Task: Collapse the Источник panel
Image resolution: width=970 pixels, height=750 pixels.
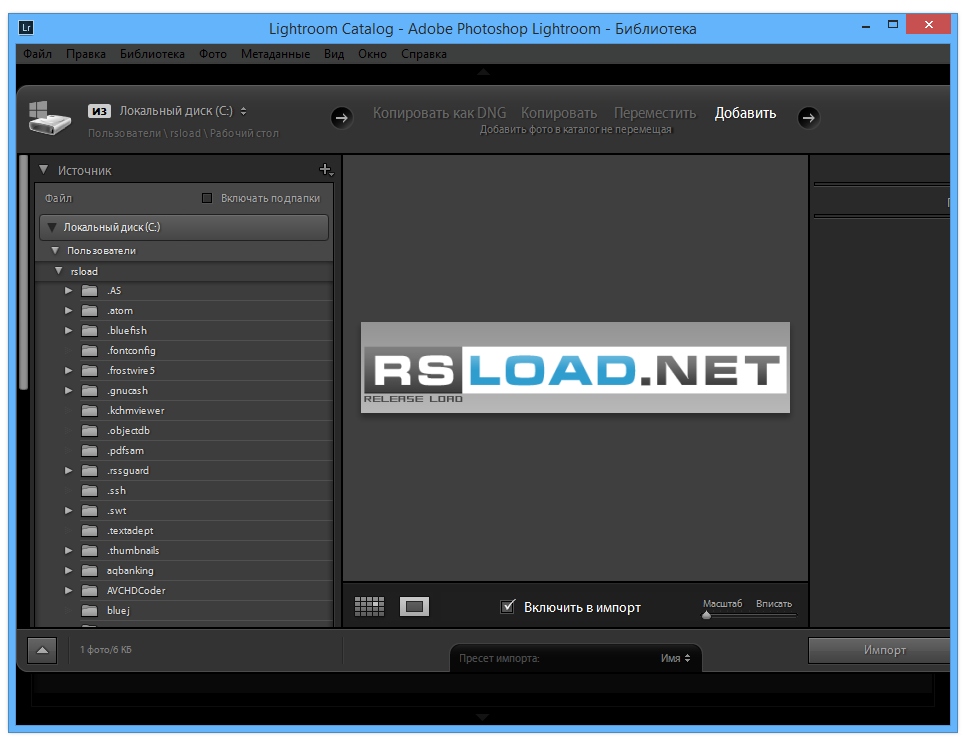Action: tap(43, 170)
